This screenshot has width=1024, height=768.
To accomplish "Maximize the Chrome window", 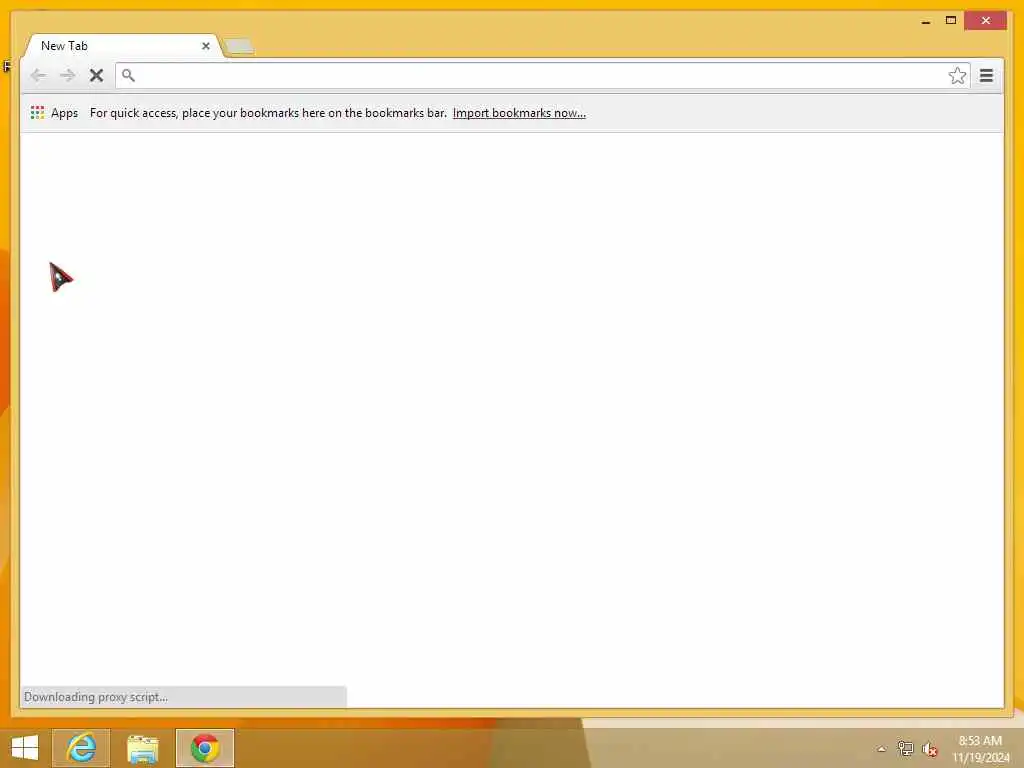I will (951, 21).
